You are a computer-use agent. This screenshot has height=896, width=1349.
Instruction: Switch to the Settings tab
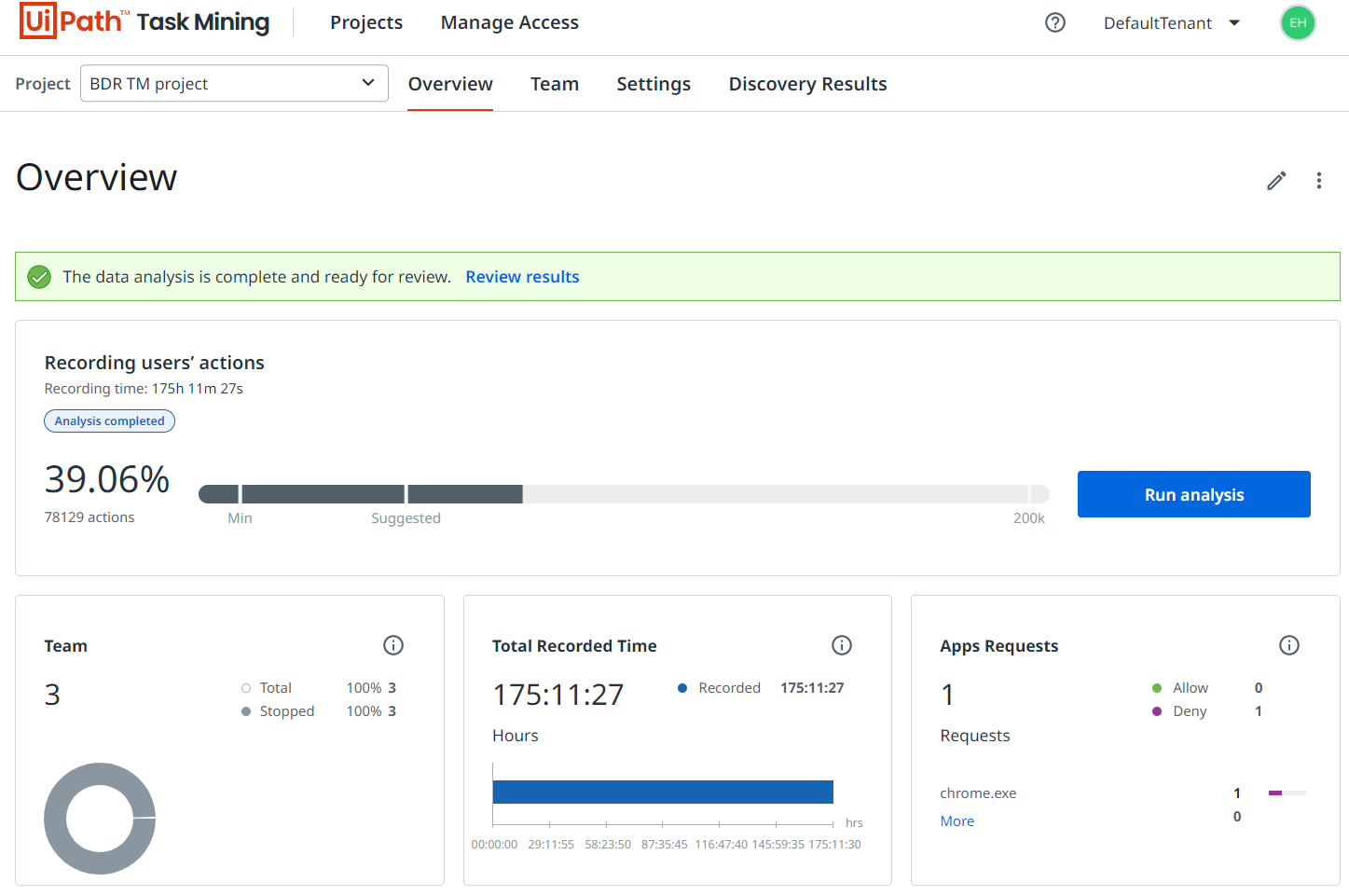(653, 84)
